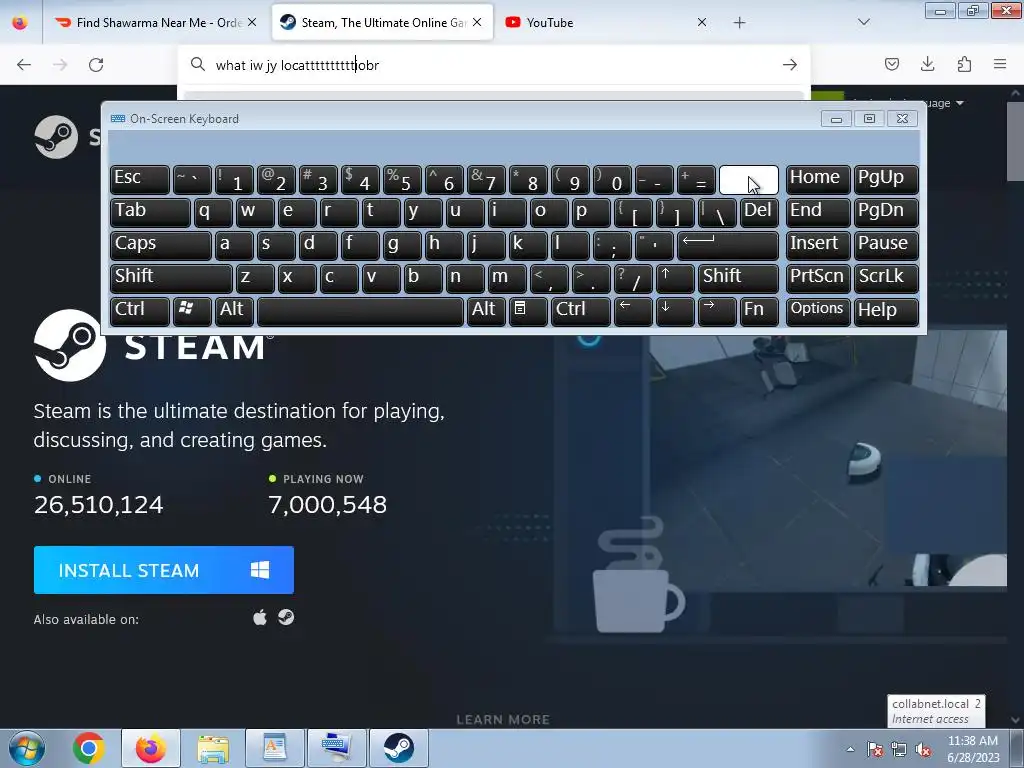Click the left arrow key on keyboard

[633, 312]
